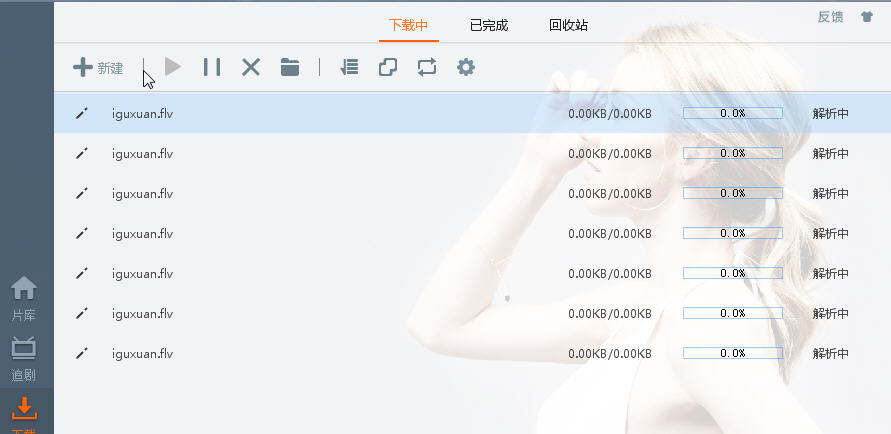
Task: Click the 反馈 feedback link
Action: coord(830,17)
